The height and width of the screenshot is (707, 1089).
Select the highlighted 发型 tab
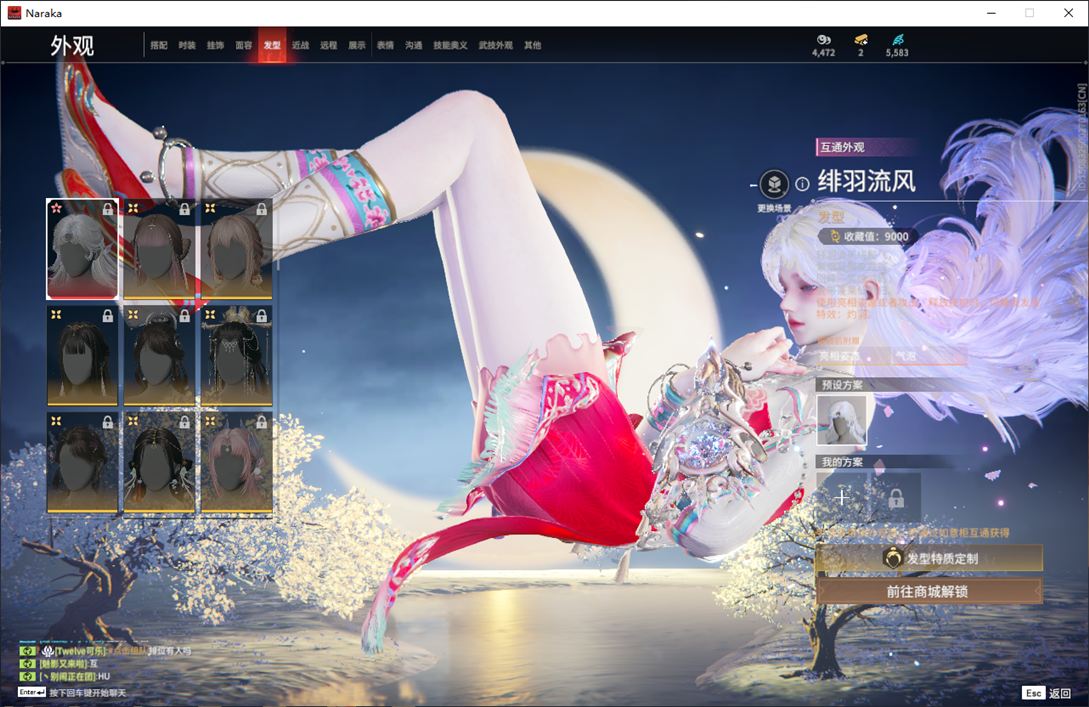pyautogui.click(x=272, y=45)
